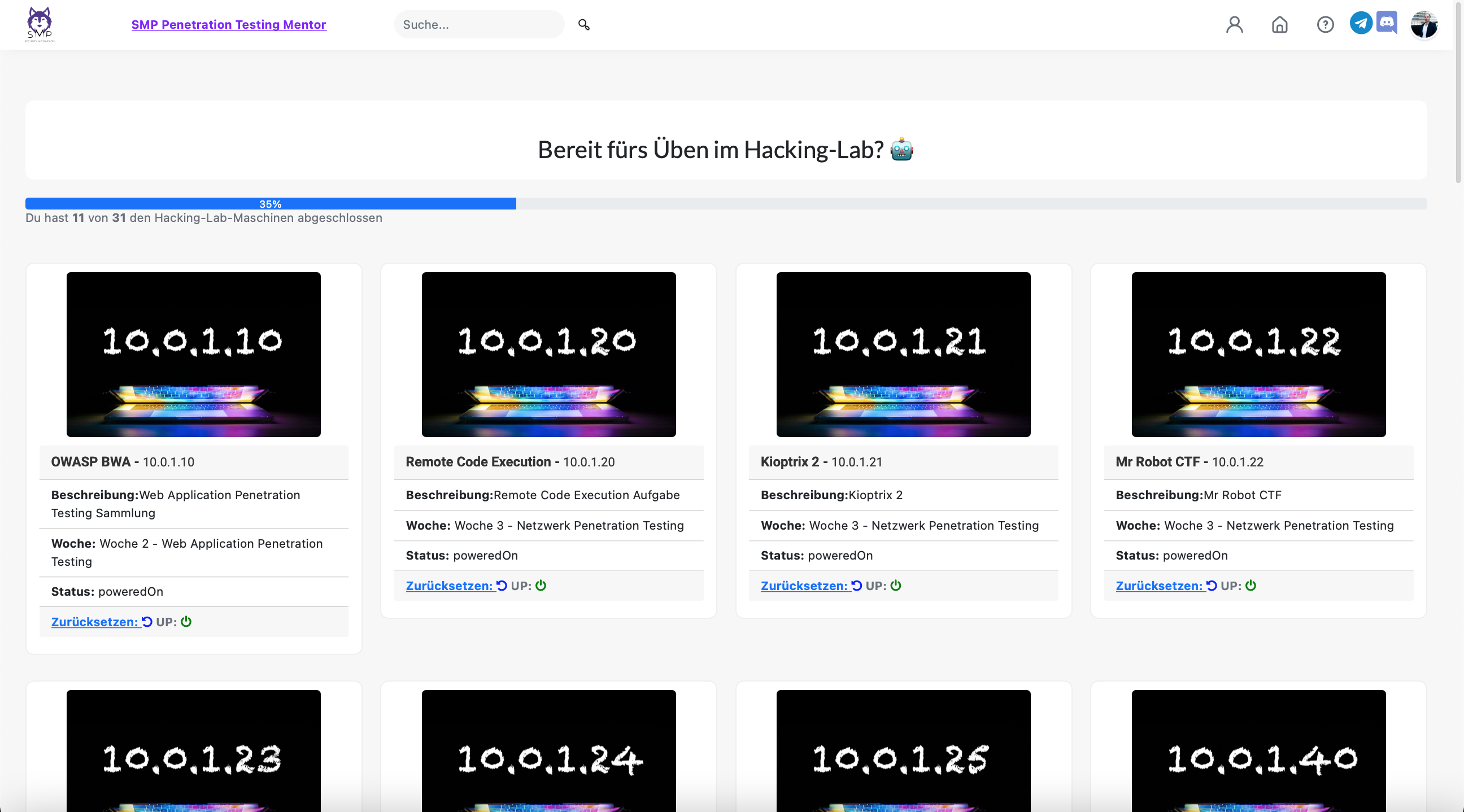Start a search with the magnifier icon
1464x812 pixels.
[583, 24]
